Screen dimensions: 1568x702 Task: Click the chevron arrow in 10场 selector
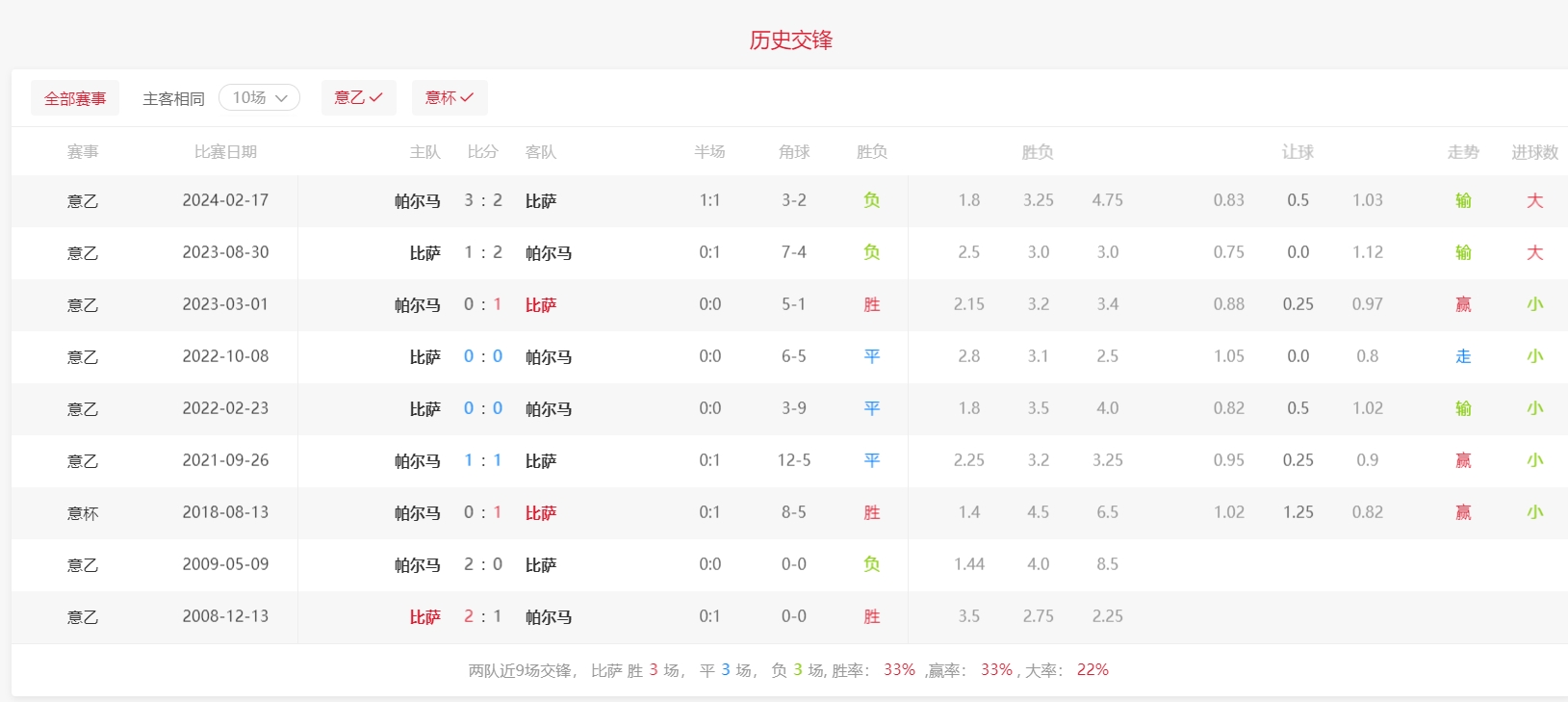(282, 98)
